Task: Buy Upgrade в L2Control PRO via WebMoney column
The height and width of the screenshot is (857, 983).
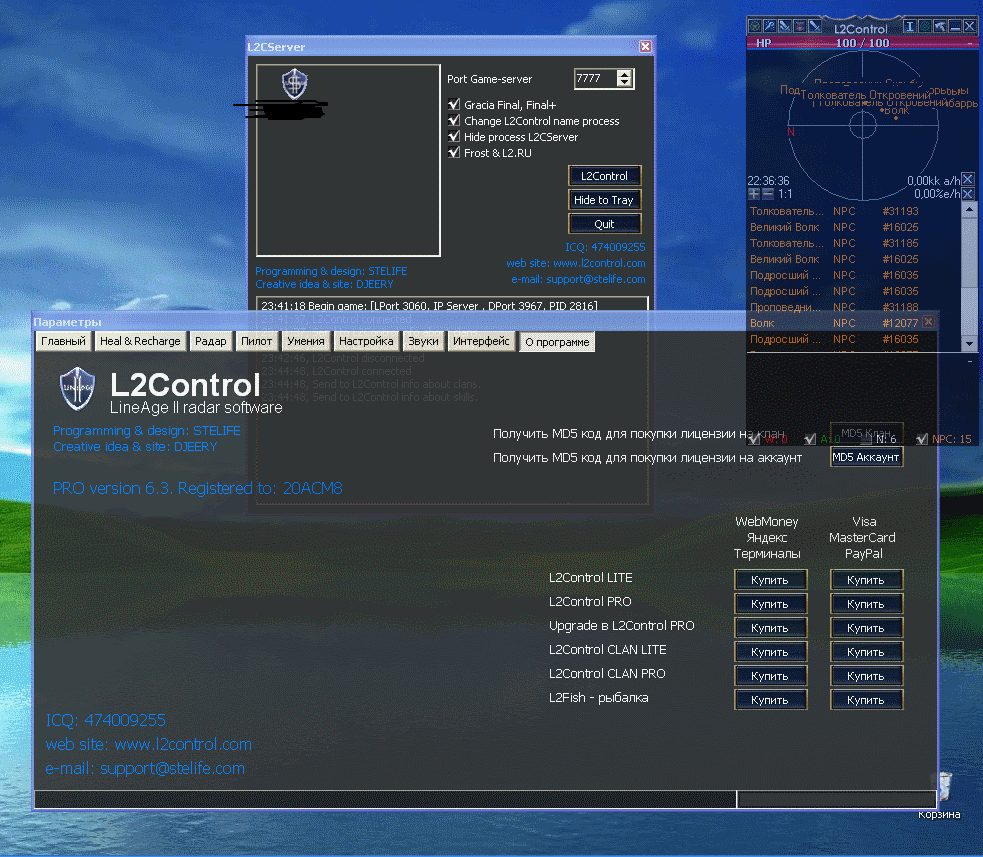Action: 770,628
